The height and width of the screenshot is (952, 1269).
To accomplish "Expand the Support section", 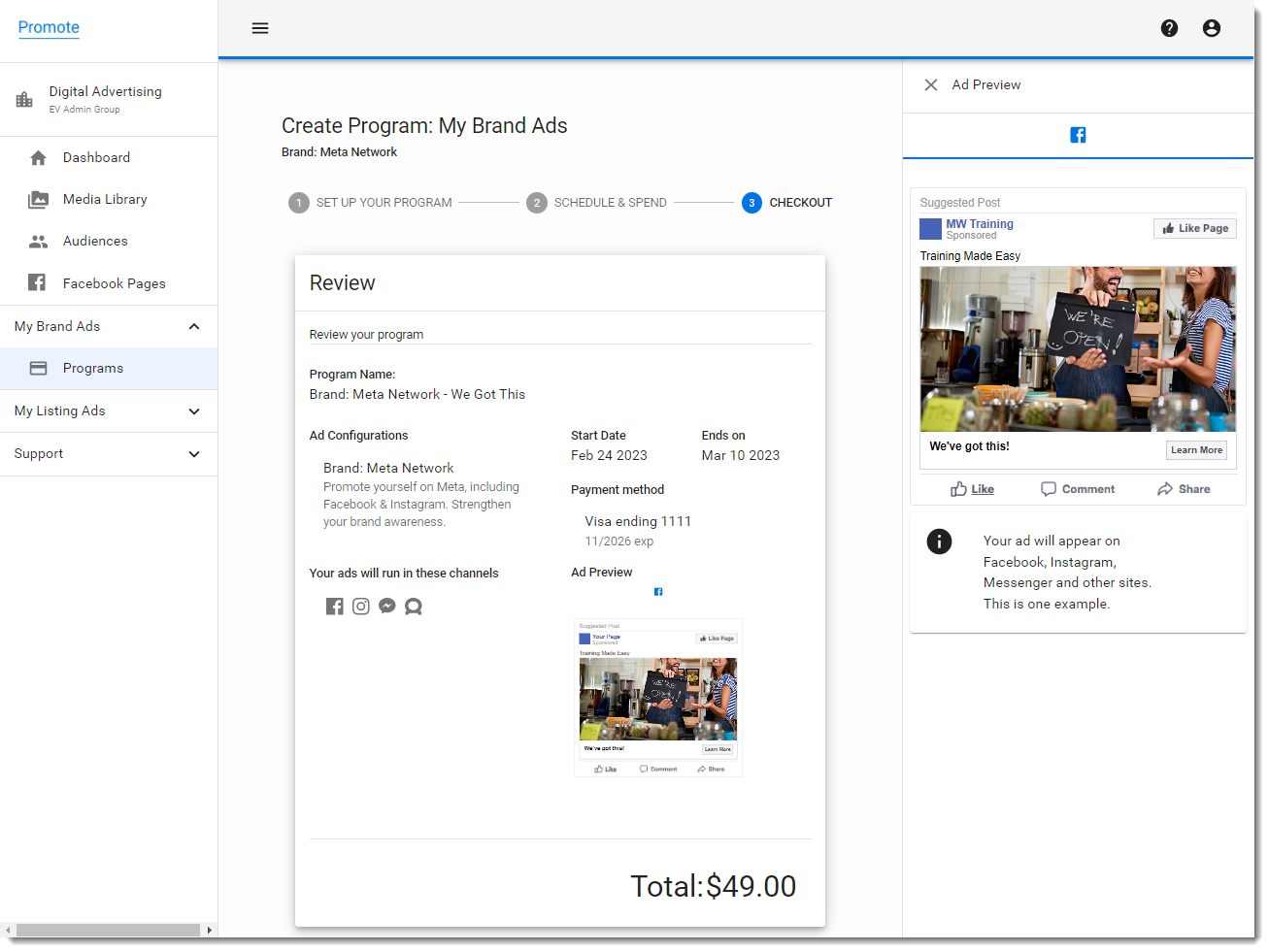I will coord(194,454).
